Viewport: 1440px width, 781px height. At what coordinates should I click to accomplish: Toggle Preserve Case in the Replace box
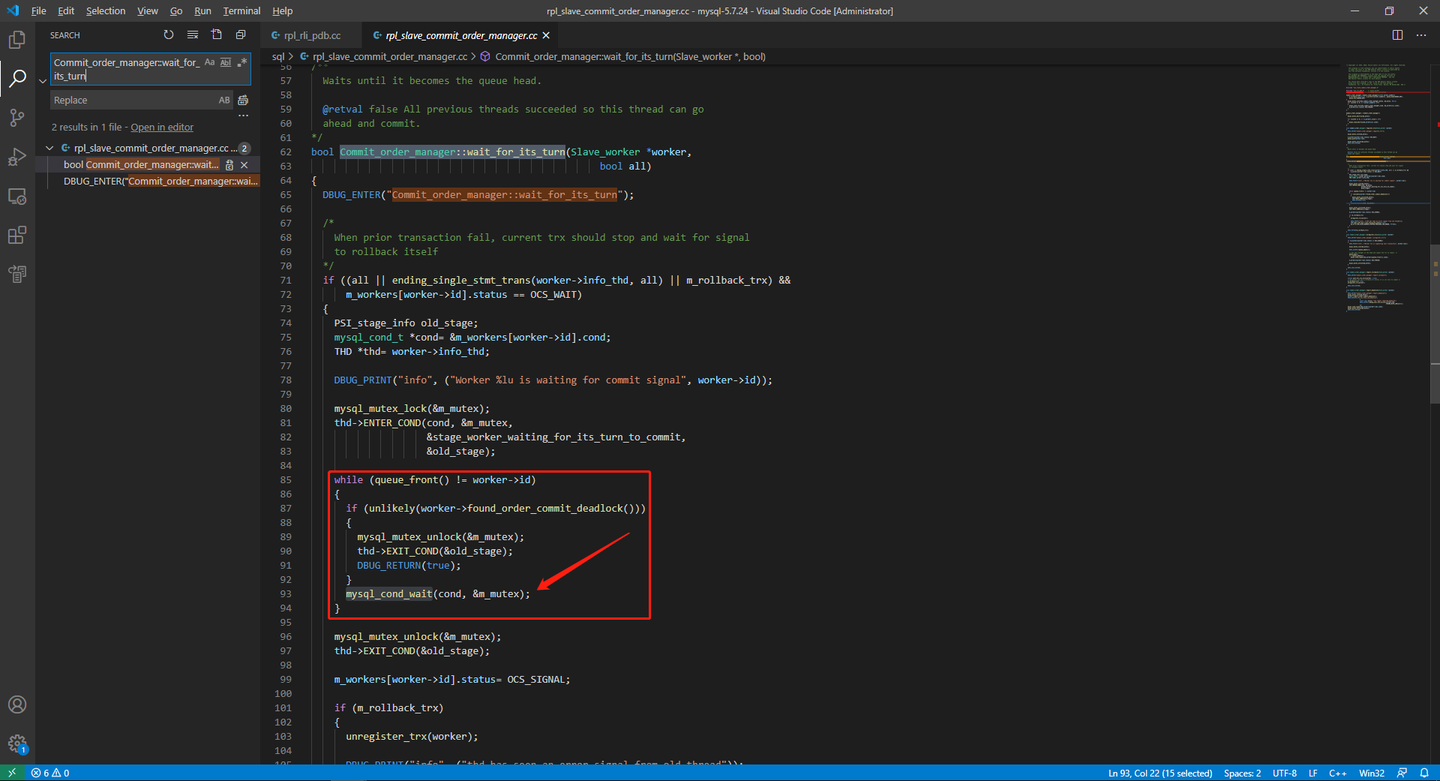[x=224, y=100]
